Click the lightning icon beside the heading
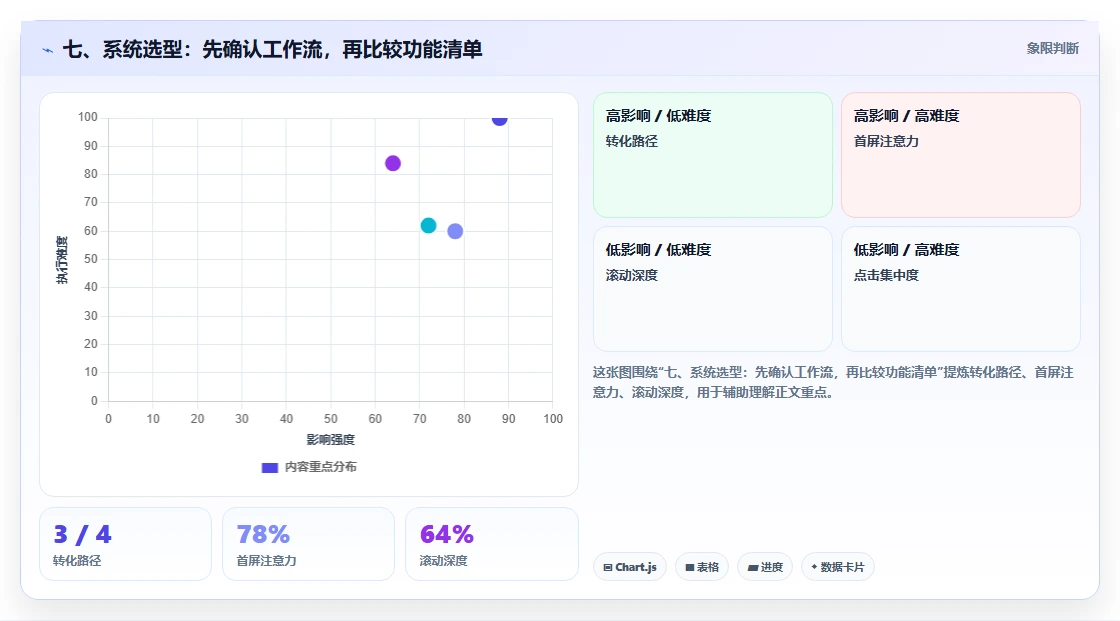Viewport: 1120px width, 621px height. tap(47, 50)
